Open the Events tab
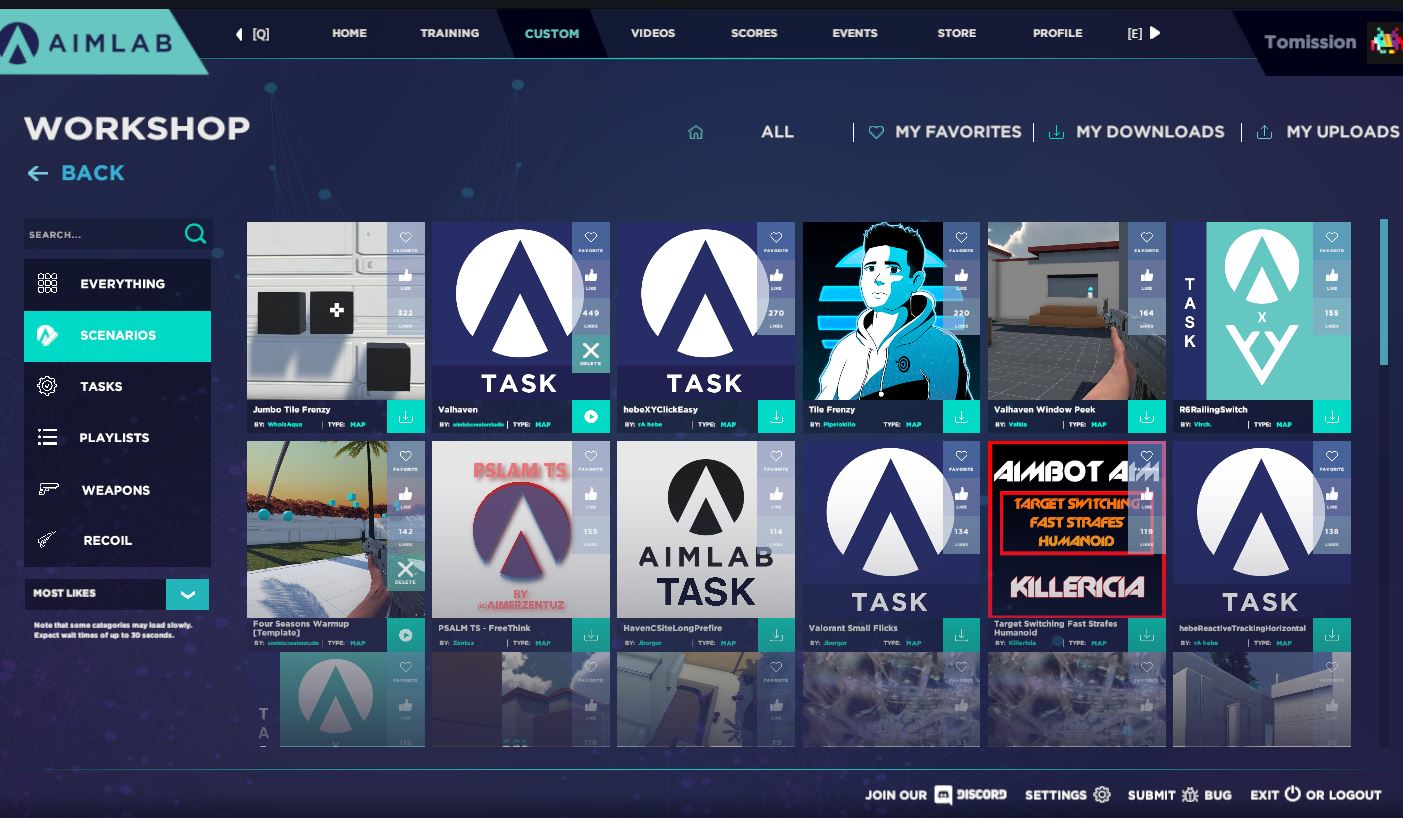 pyautogui.click(x=855, y=33)
